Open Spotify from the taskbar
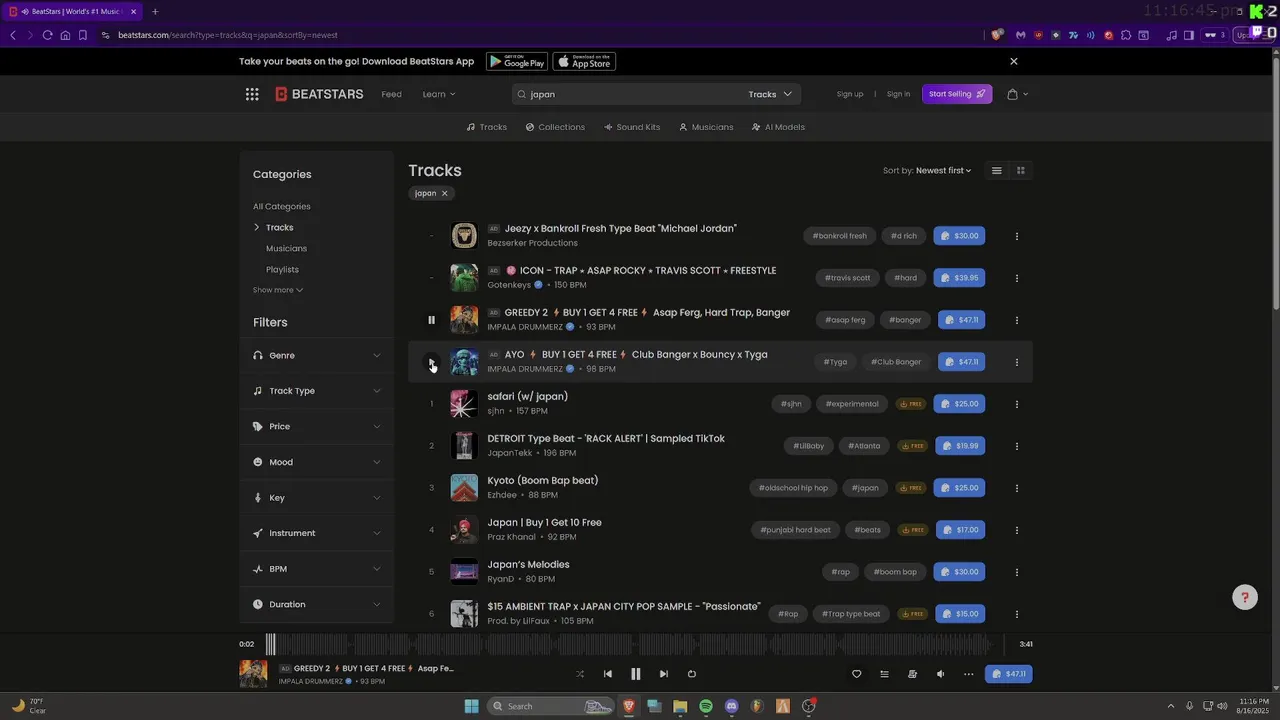This screenshot has height=720, width=1280. click(x=706, y=706)
